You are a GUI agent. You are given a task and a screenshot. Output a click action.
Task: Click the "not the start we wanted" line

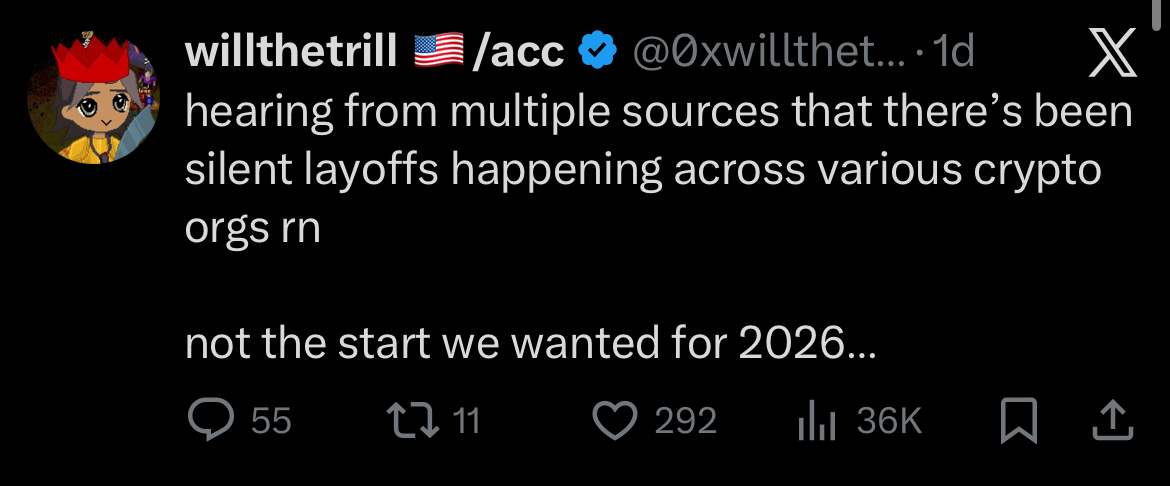pos(531,345)
